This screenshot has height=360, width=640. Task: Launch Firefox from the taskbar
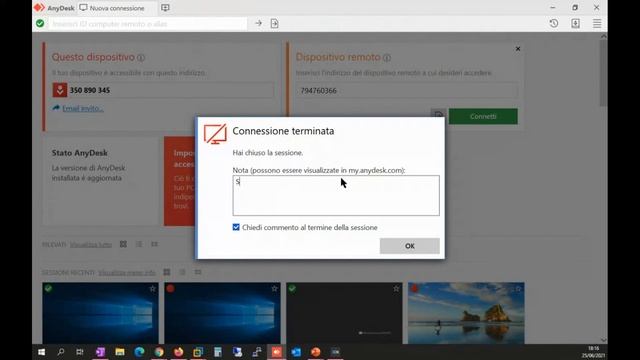click(178, 352)
